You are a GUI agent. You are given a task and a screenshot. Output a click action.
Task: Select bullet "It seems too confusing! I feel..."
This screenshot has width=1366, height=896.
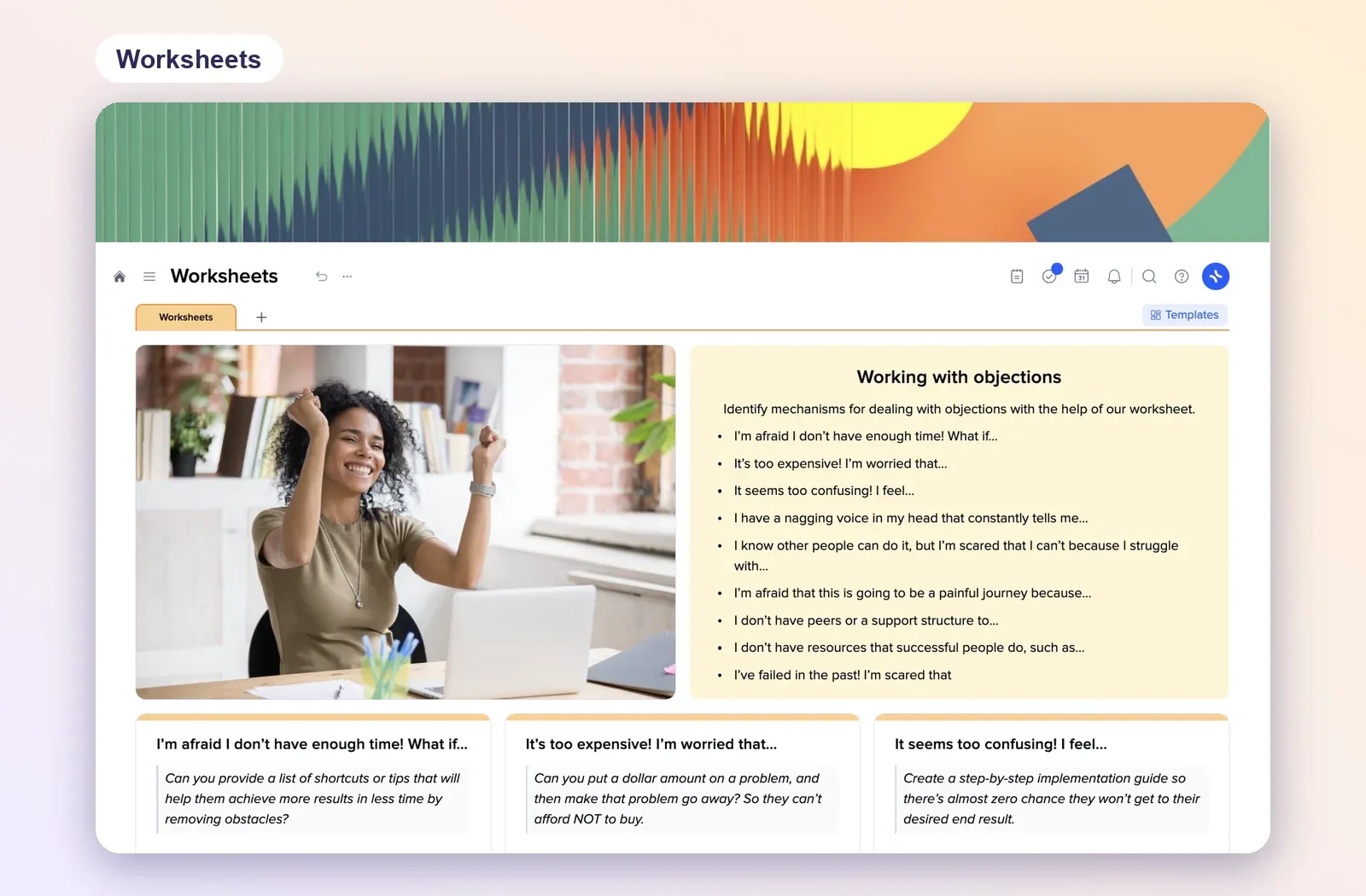click(824, 491)
